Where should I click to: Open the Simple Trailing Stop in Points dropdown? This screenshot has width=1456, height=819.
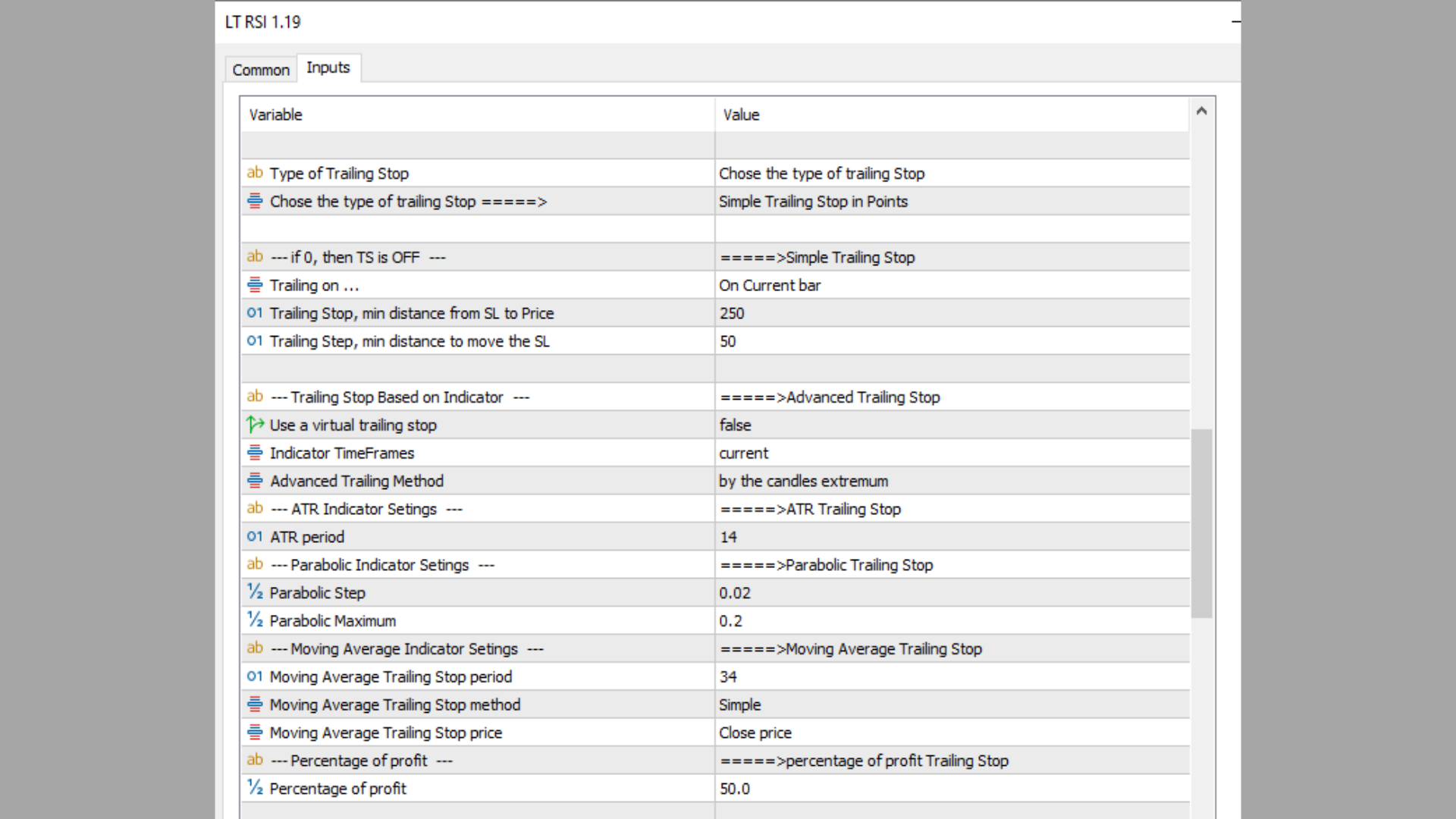951,202
